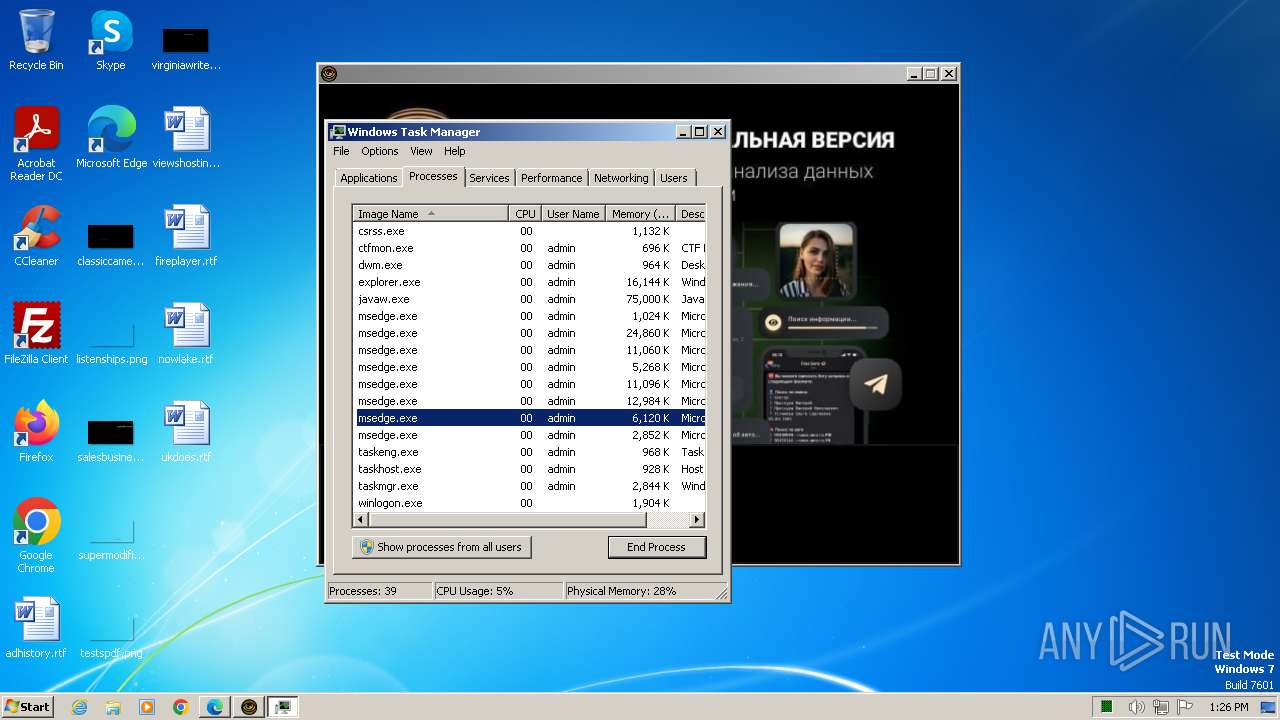Viewport: 1280px width, 720px height.
Task: Launch Skype from the desktop
Action: pos(110,40)
